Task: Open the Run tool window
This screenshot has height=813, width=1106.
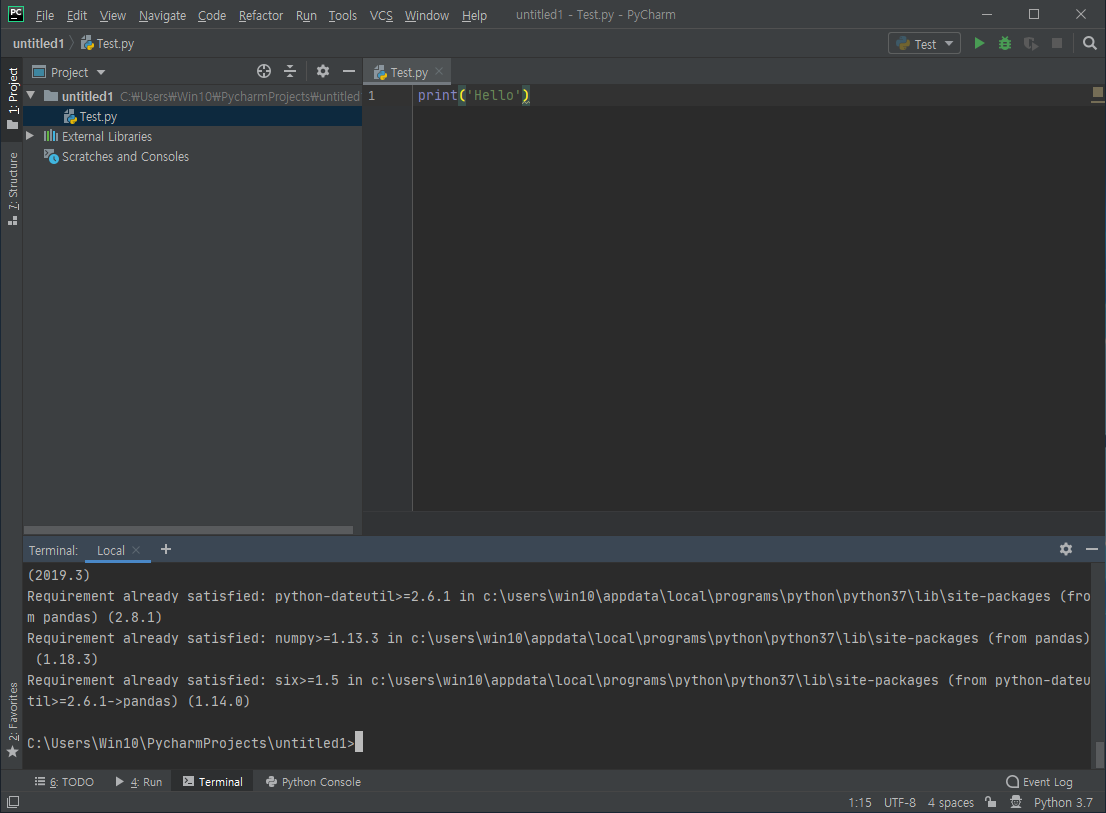Action: point(139,781)
